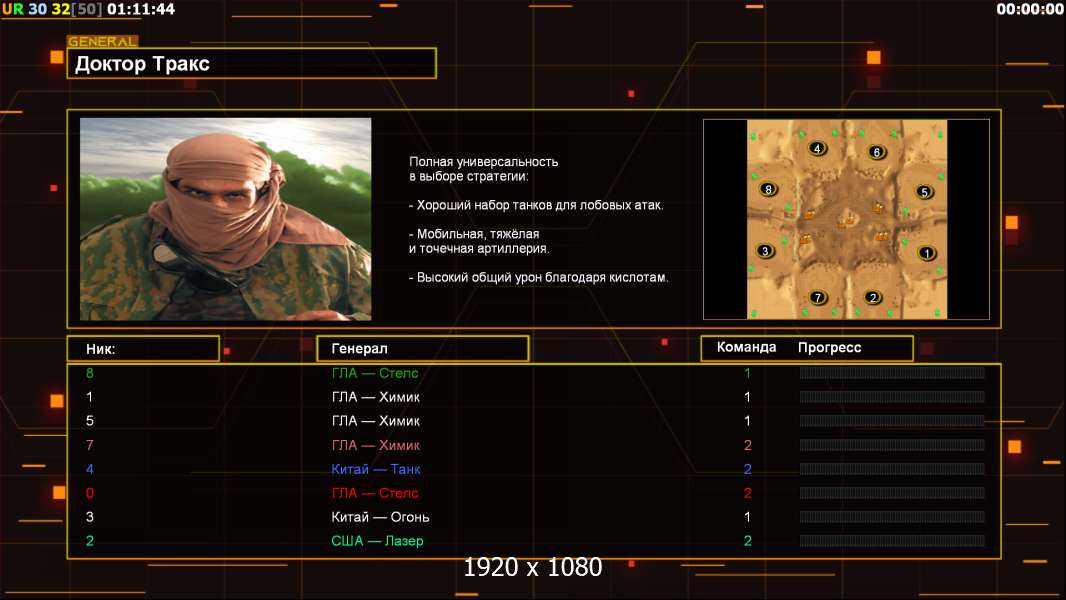Click the Китай — Огонь general entry
This screenshot has height=600, width=1066.
coord(380,517)
